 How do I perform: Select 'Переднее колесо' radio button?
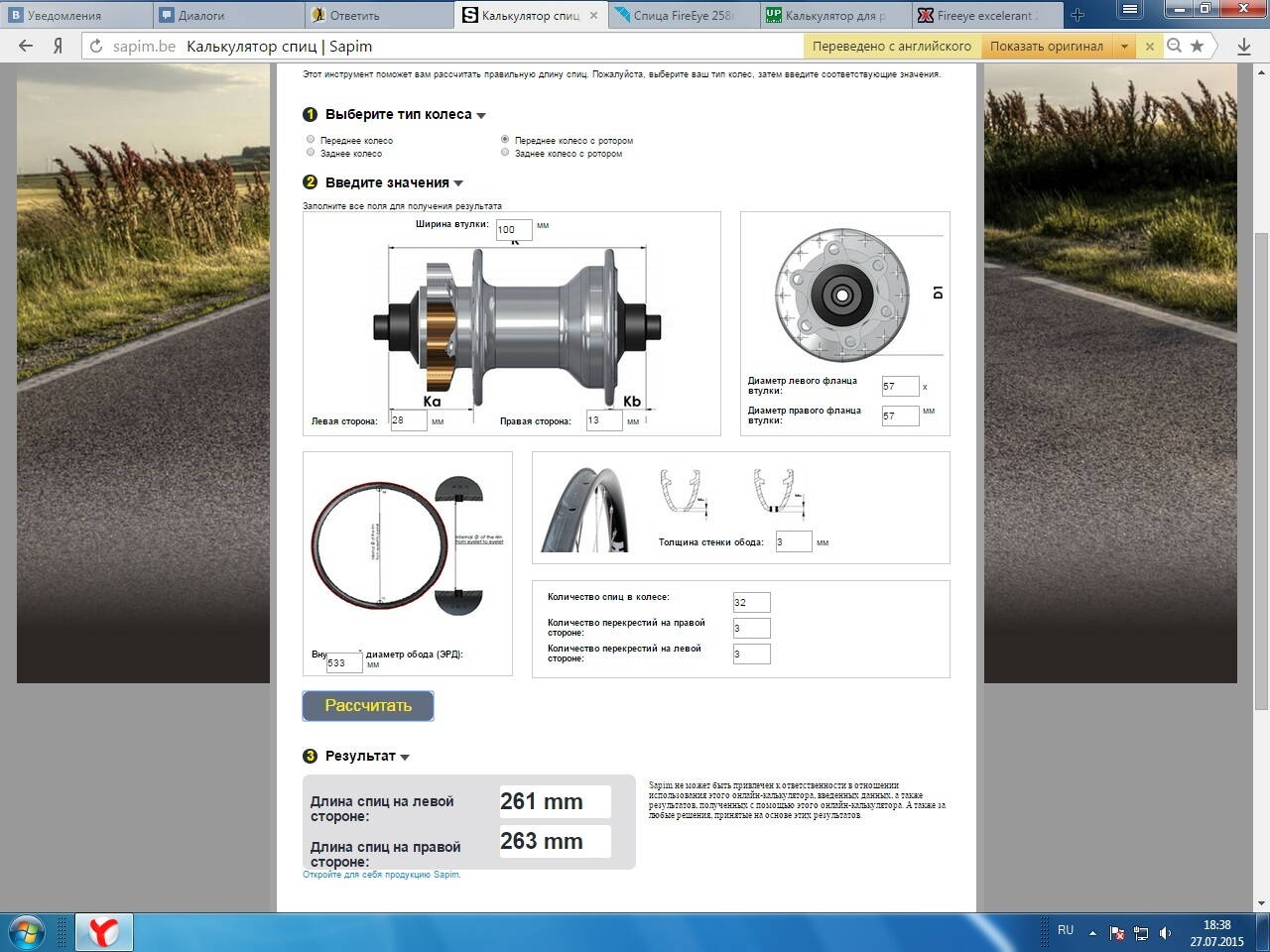pyautogui.click(x=311, y=140)
